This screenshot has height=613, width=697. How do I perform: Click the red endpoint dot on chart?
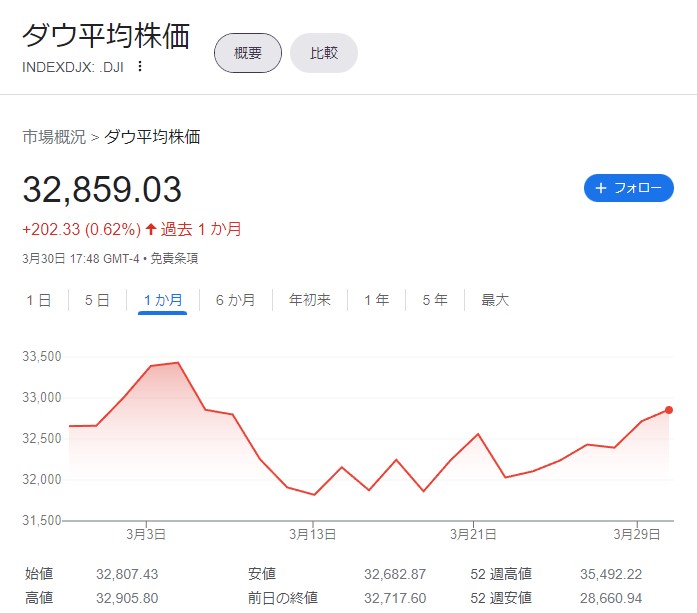point(669,410)
